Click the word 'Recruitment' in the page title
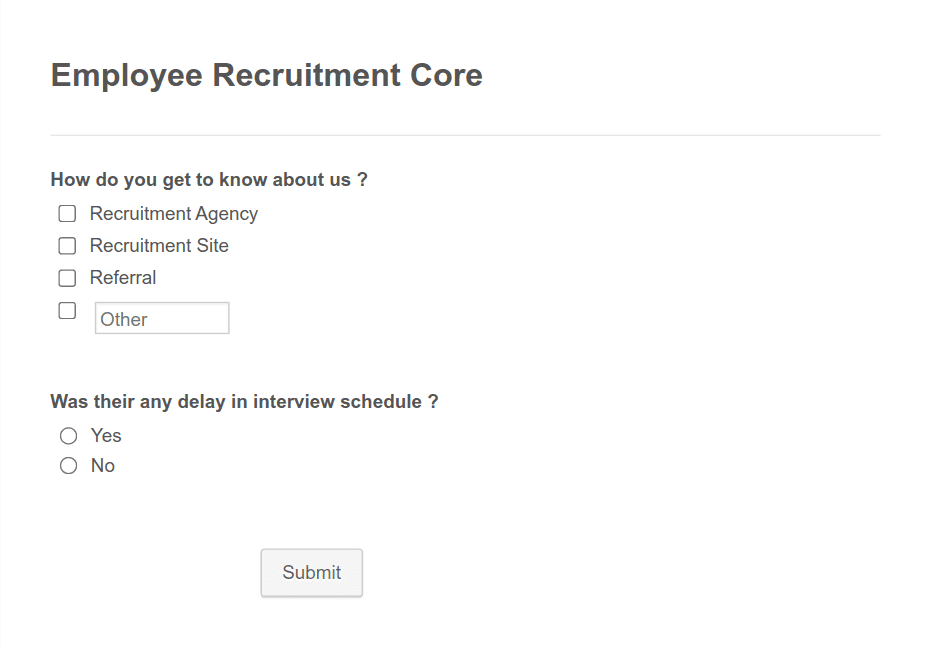930x647 pixels. click(306, 75)
